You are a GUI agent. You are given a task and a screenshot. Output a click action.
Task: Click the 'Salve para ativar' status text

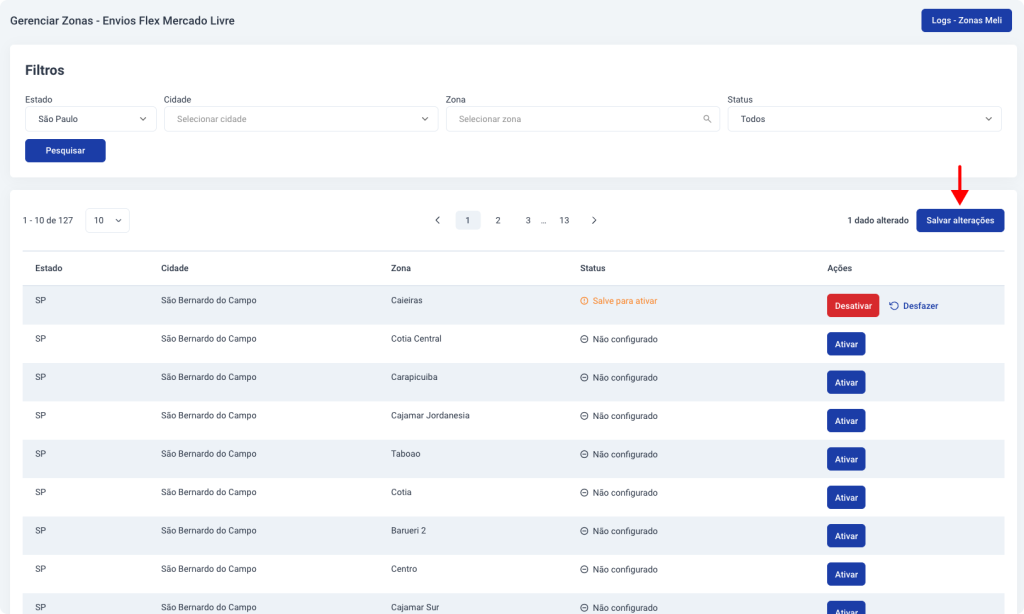click(x=624, y=301)
